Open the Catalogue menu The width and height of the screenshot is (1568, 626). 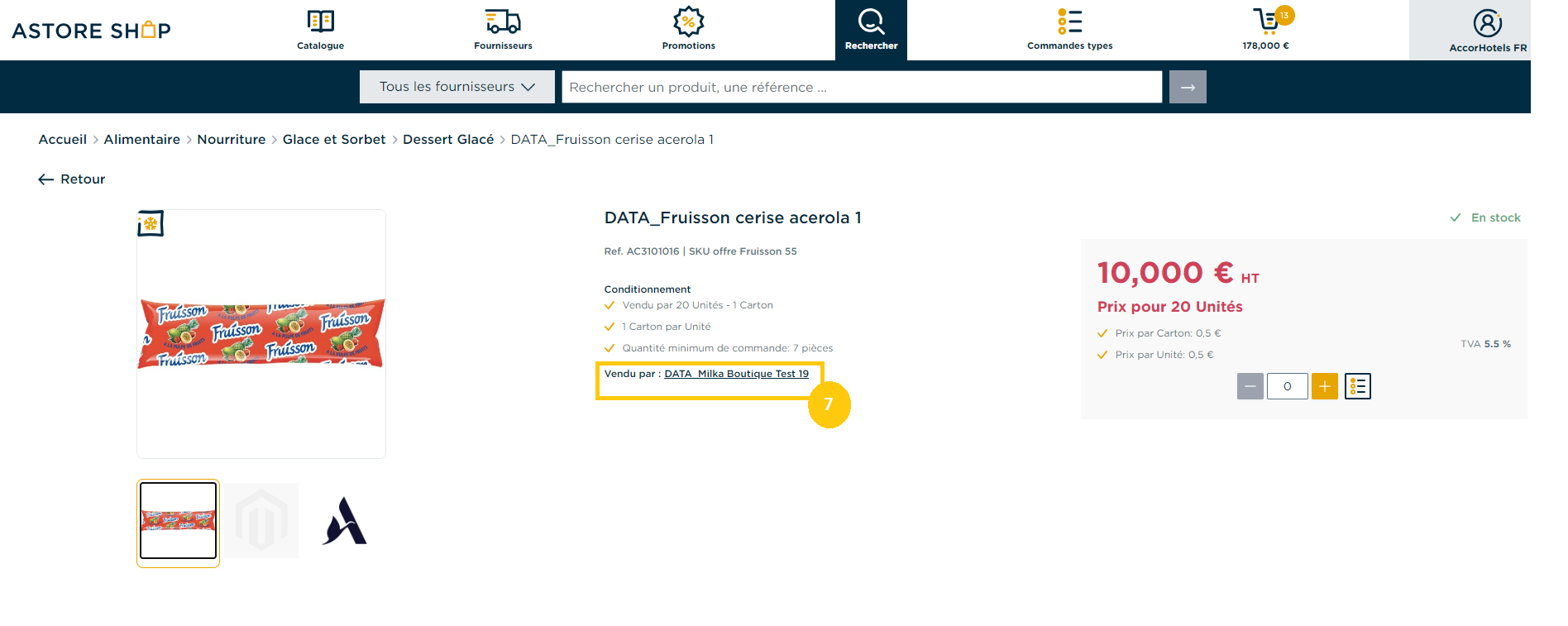pos(320,30)
